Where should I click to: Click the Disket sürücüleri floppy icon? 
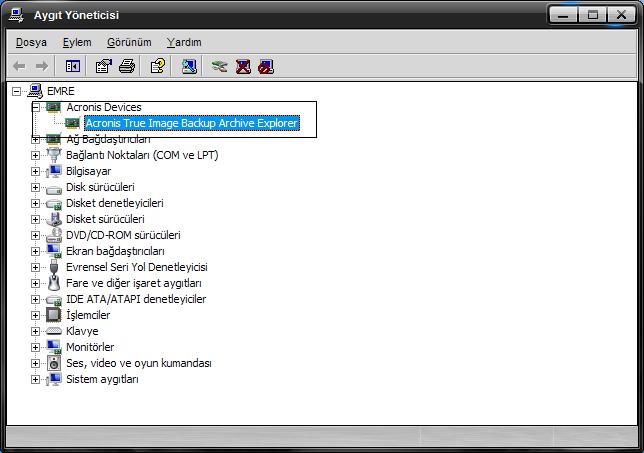(53, 219)
